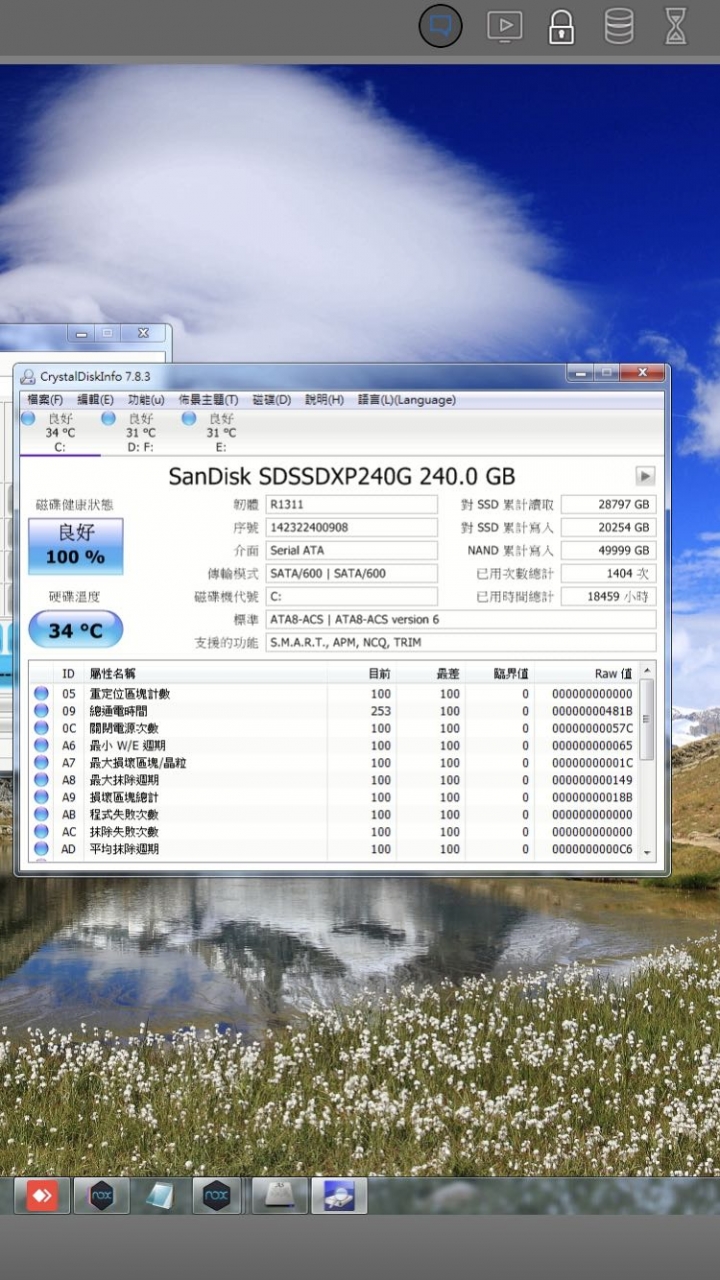Open the 編輯(E) menu
This screenshot has height=1280, width=720.
coord(95,399)
